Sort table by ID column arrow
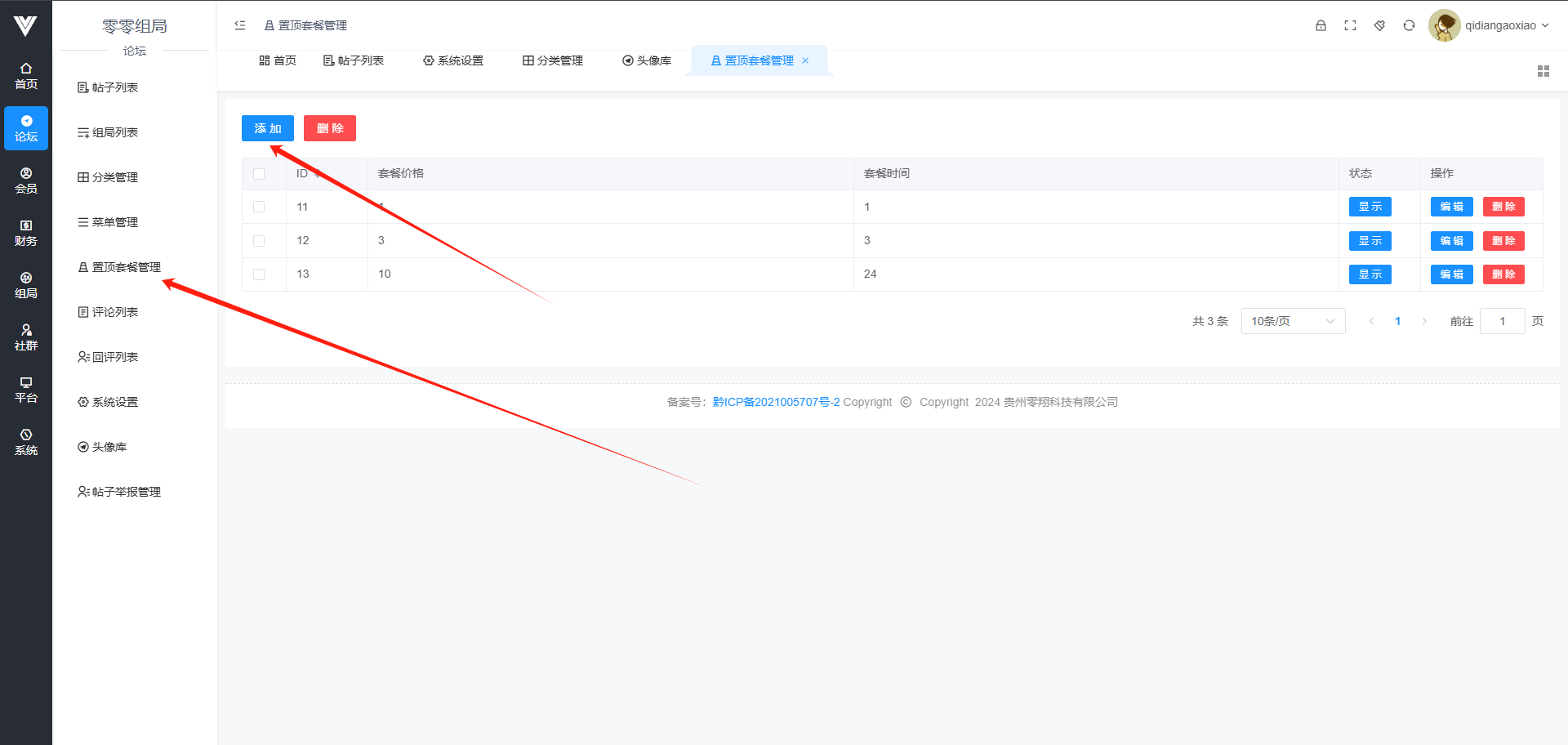This screenshot has width=1568, height=745. point(318,173)
